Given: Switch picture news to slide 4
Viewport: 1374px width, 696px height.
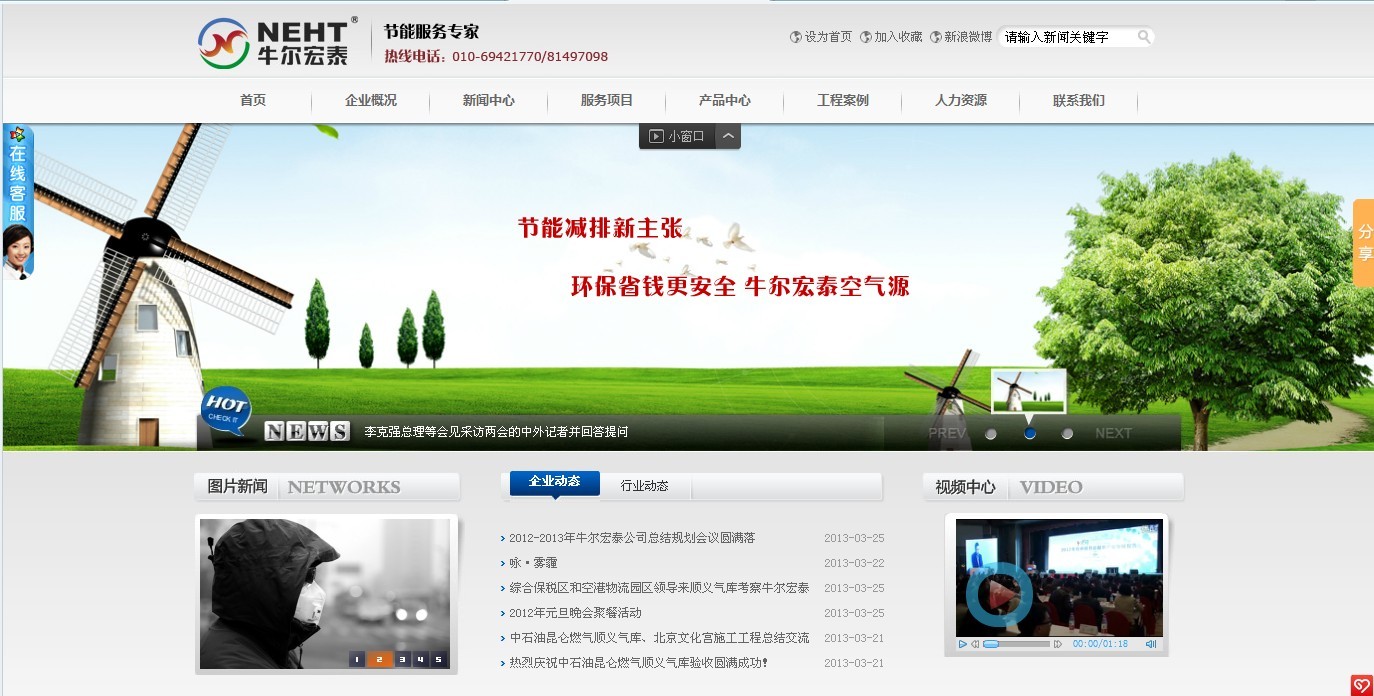Looking at the screenshot, I should [x=420, y=659].
